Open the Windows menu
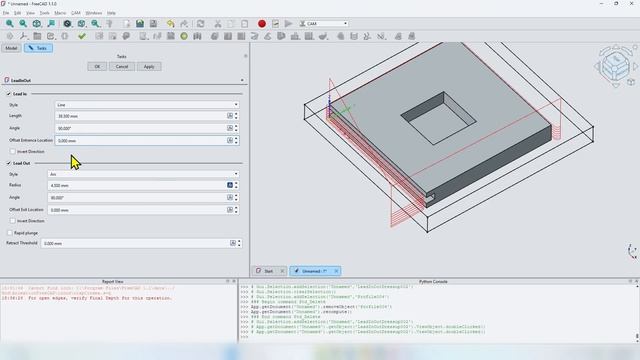This screenshot has height=360, width=640. click(x=93, y=13)
